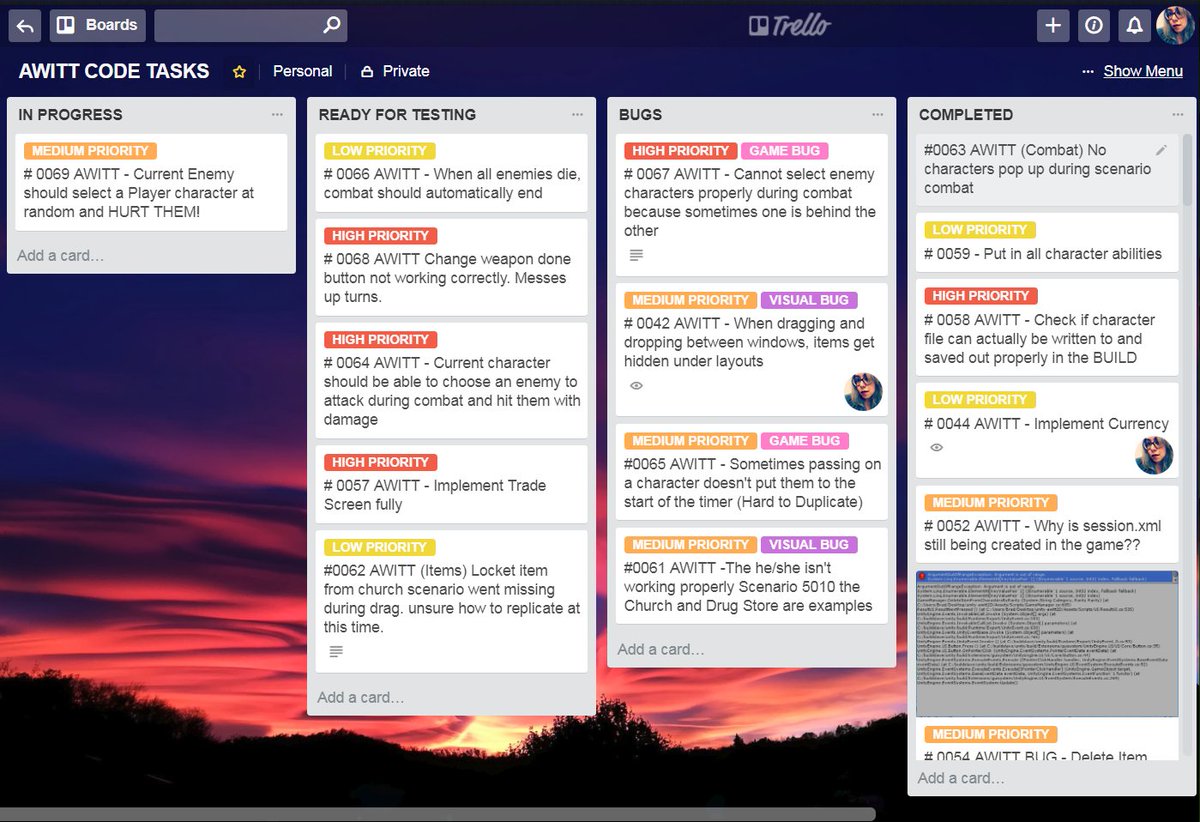Open card #0064 choose an enemy to attack
Screen dimensions: 1200x822
tap(451, 381)
